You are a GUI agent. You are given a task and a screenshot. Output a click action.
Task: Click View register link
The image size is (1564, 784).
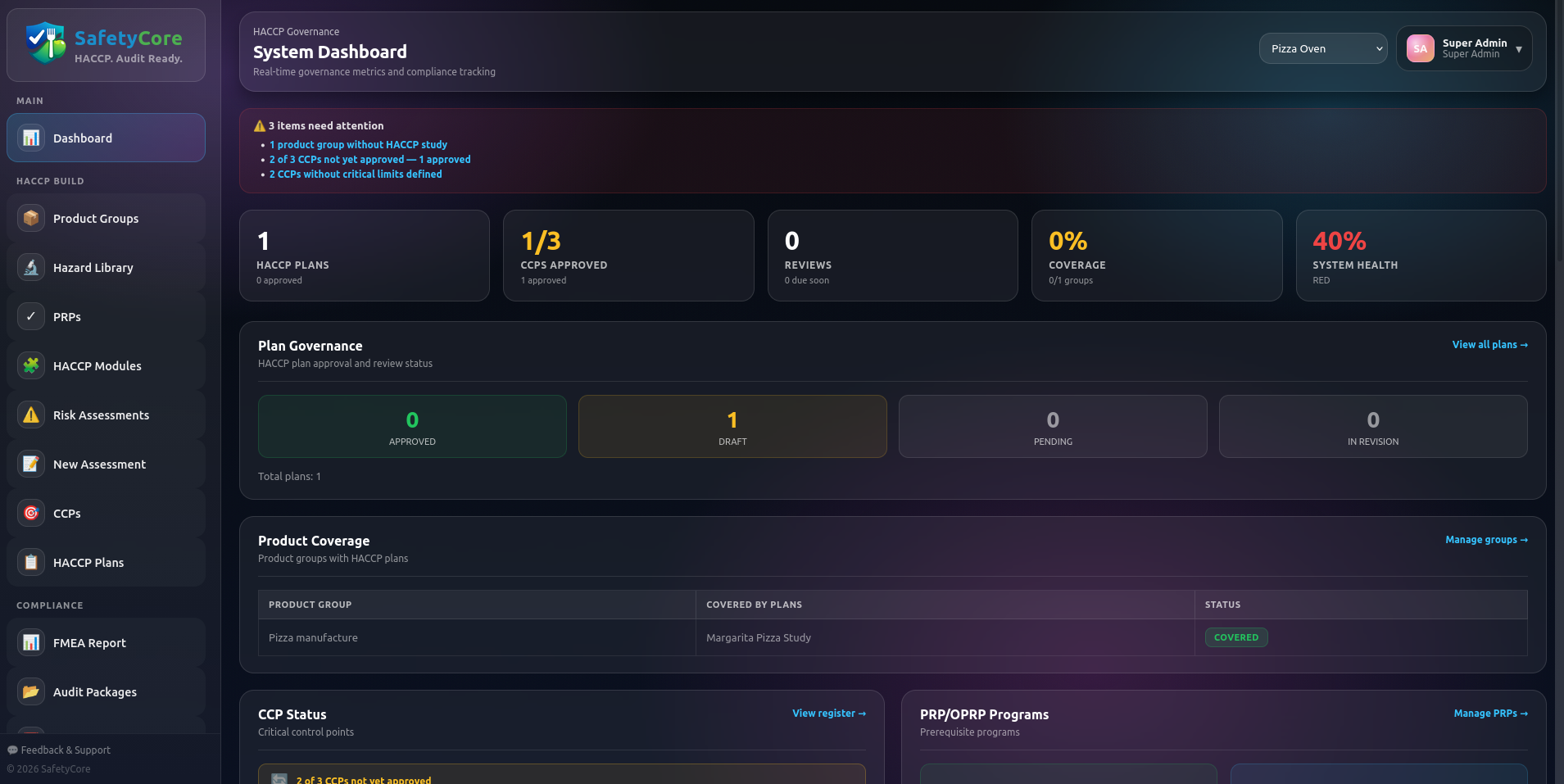pyautogui.click(x=828, y=714)
